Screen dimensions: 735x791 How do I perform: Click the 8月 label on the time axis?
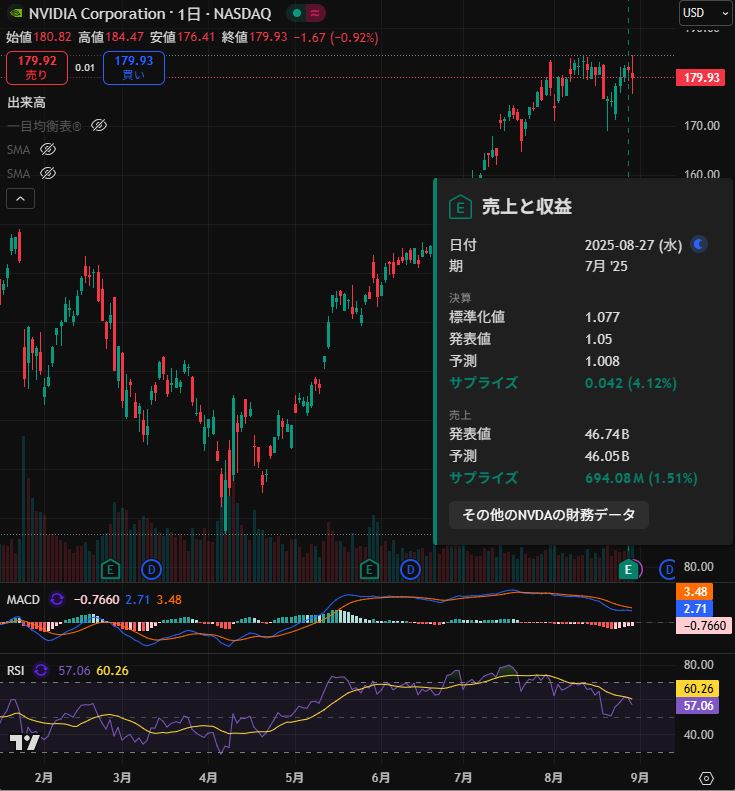tap(553, 777)
